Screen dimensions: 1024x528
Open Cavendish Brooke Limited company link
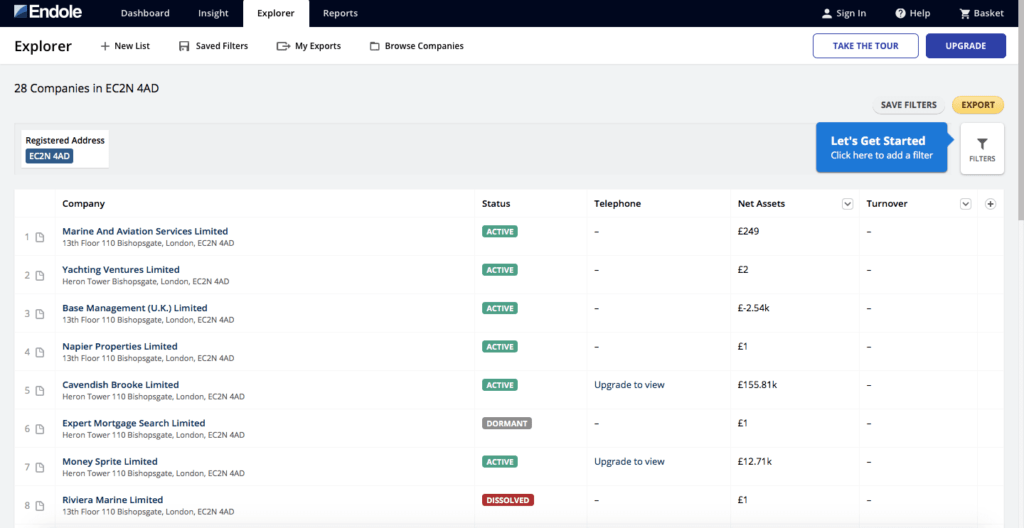coord(120,385)
